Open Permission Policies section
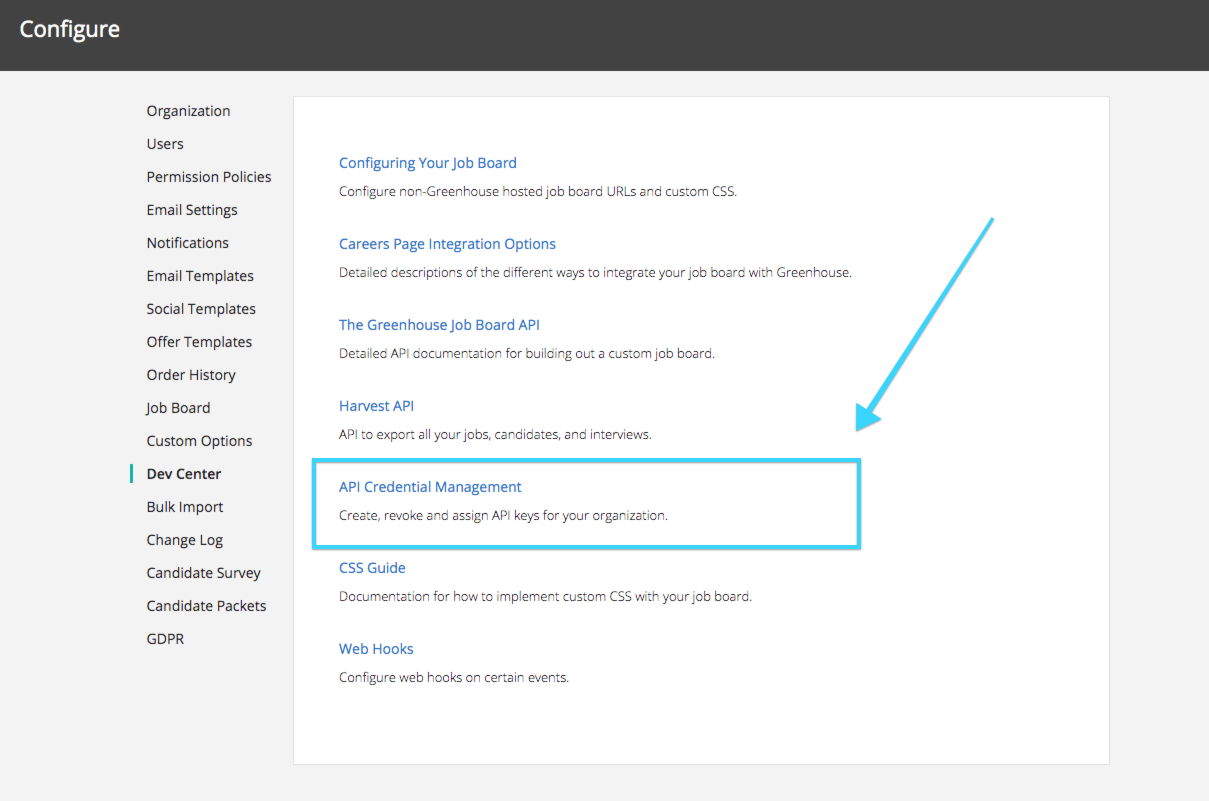The width and height of the screenshot is (1209, 801). tap(209, 177)
